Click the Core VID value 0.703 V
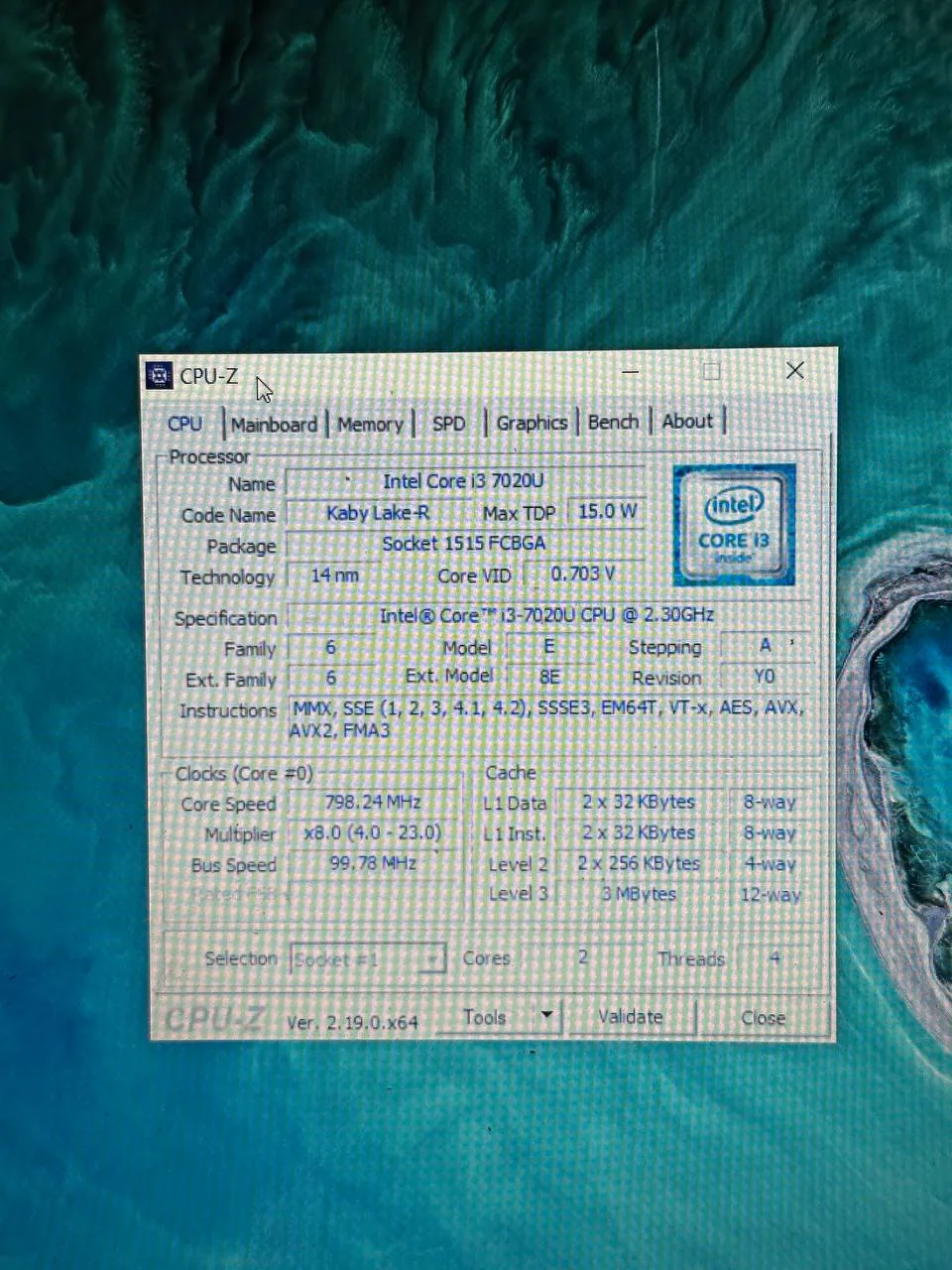The height and width of the screenshot is (1270, 952). [583, 573]
